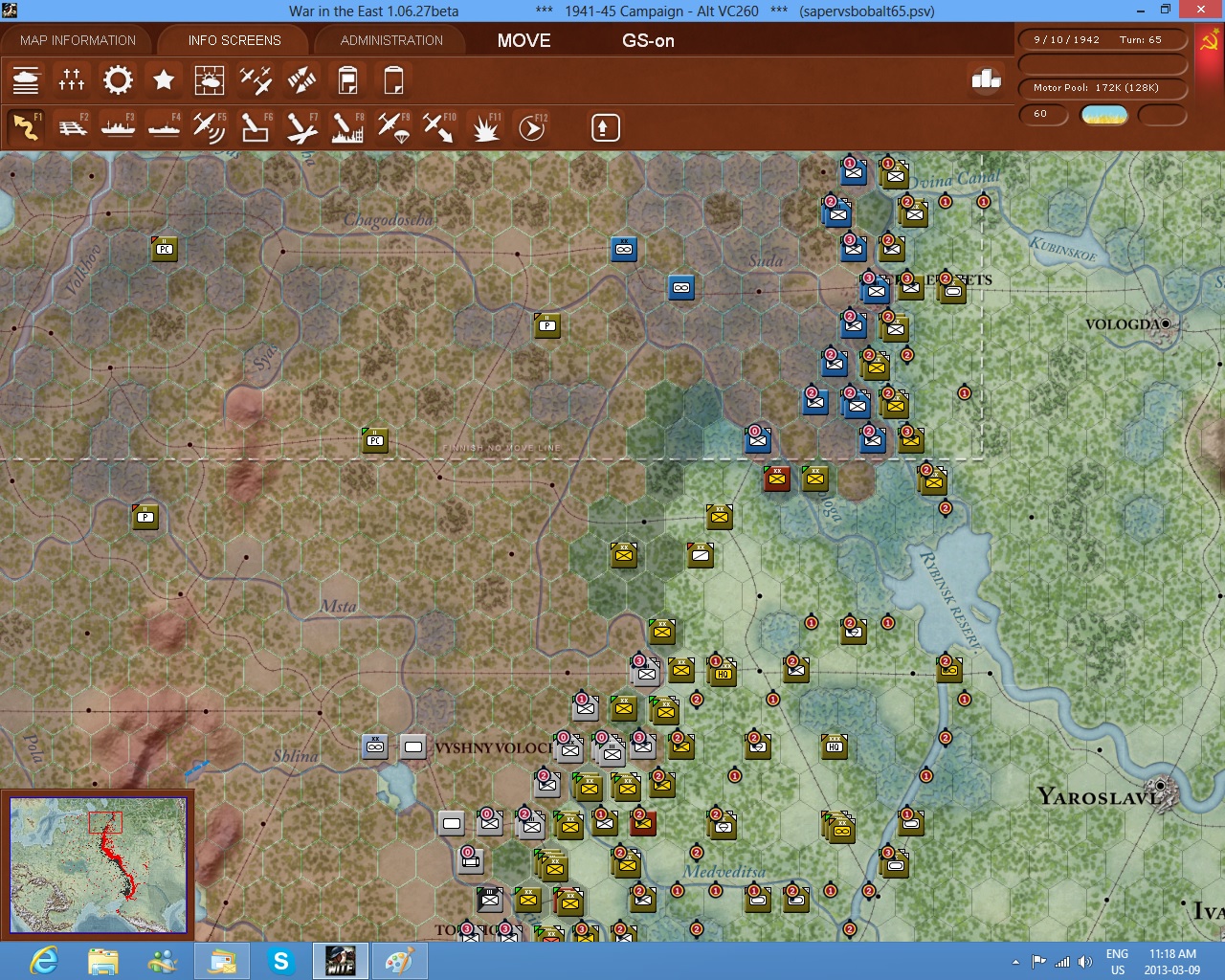Screen dimensions: 1225x980
Task: Switch to the ADMINISTRATION tab
Action: click(391, 40)
